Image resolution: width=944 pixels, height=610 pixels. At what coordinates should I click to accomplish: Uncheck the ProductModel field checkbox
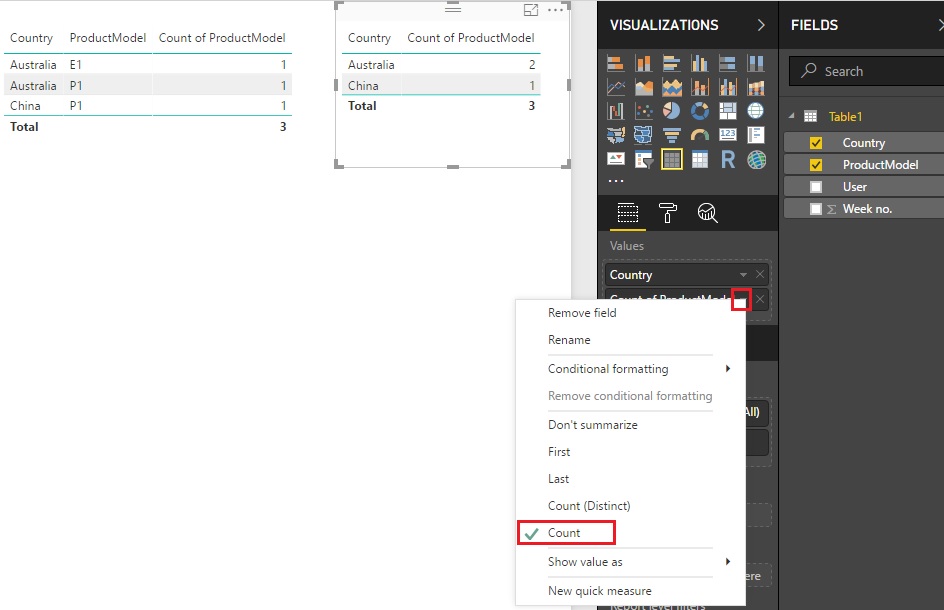click(816, 164)
